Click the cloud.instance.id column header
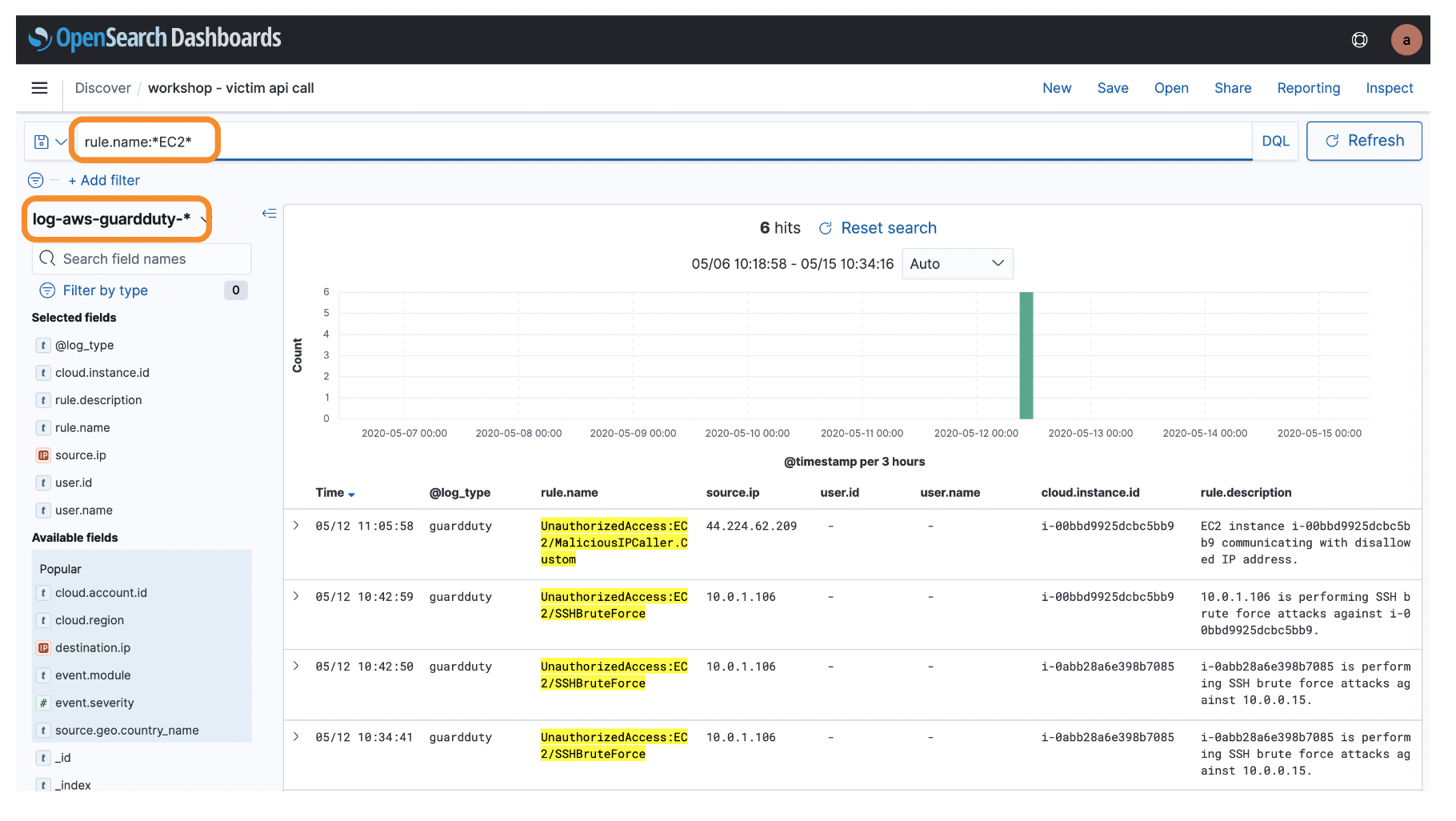Viewport: 1456px width, 821px height. (1090, 493)
